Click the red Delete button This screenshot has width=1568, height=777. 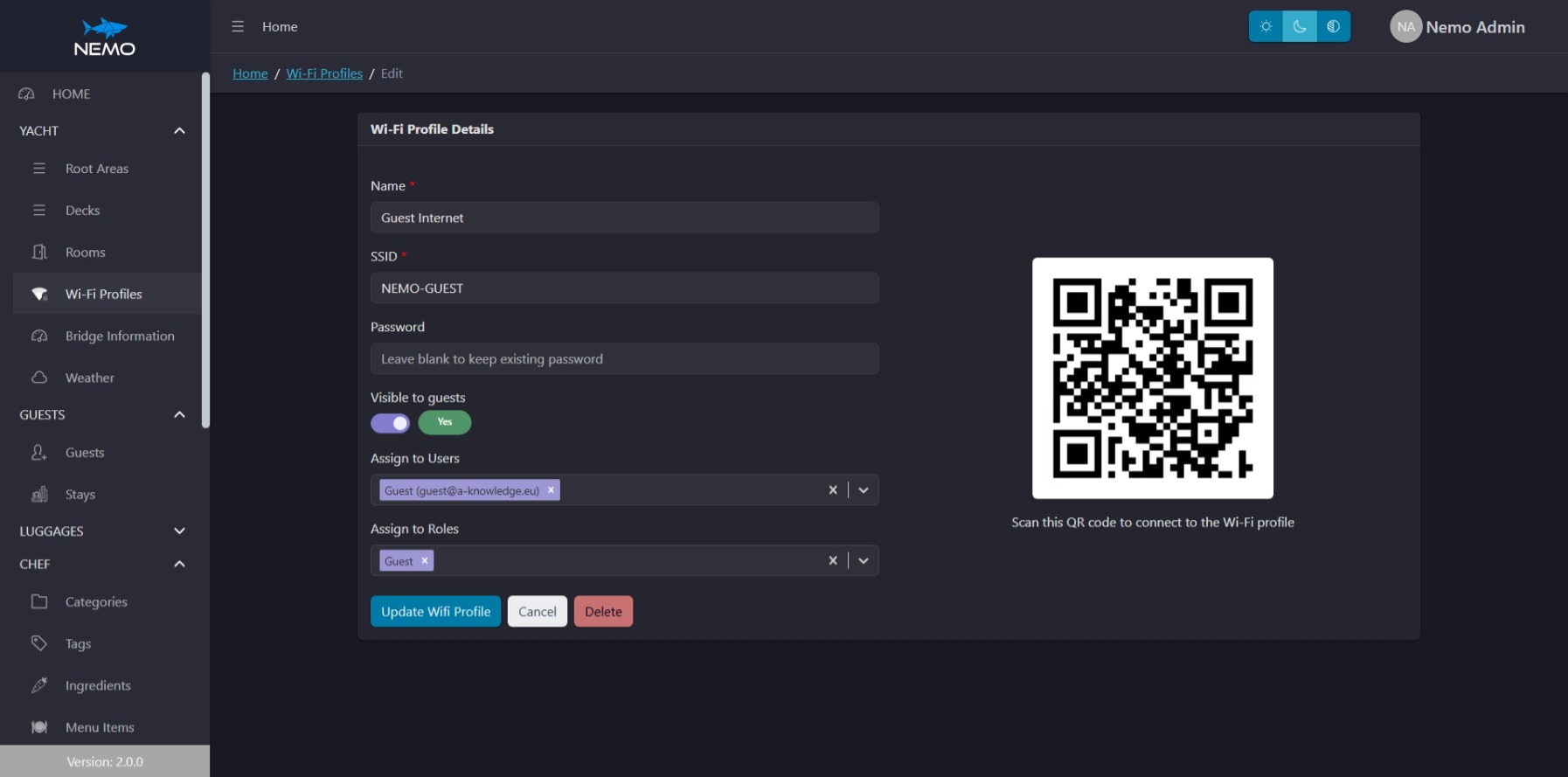603,612
